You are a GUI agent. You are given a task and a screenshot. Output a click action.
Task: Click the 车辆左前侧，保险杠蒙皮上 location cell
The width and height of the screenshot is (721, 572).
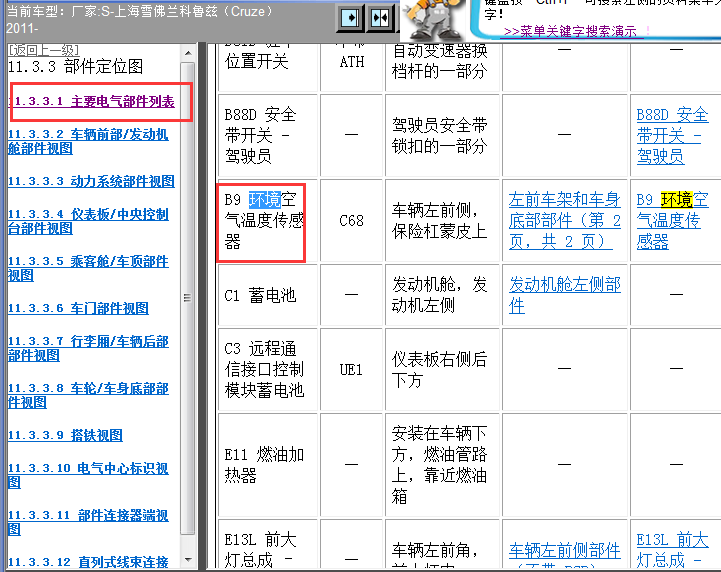pos(443,221)
